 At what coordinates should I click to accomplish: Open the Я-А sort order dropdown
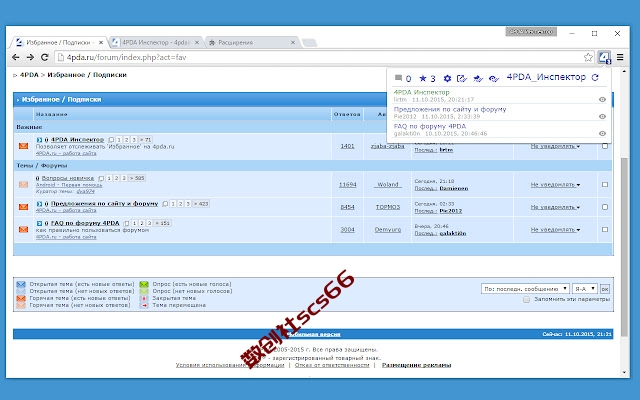(x=584, y=289)
